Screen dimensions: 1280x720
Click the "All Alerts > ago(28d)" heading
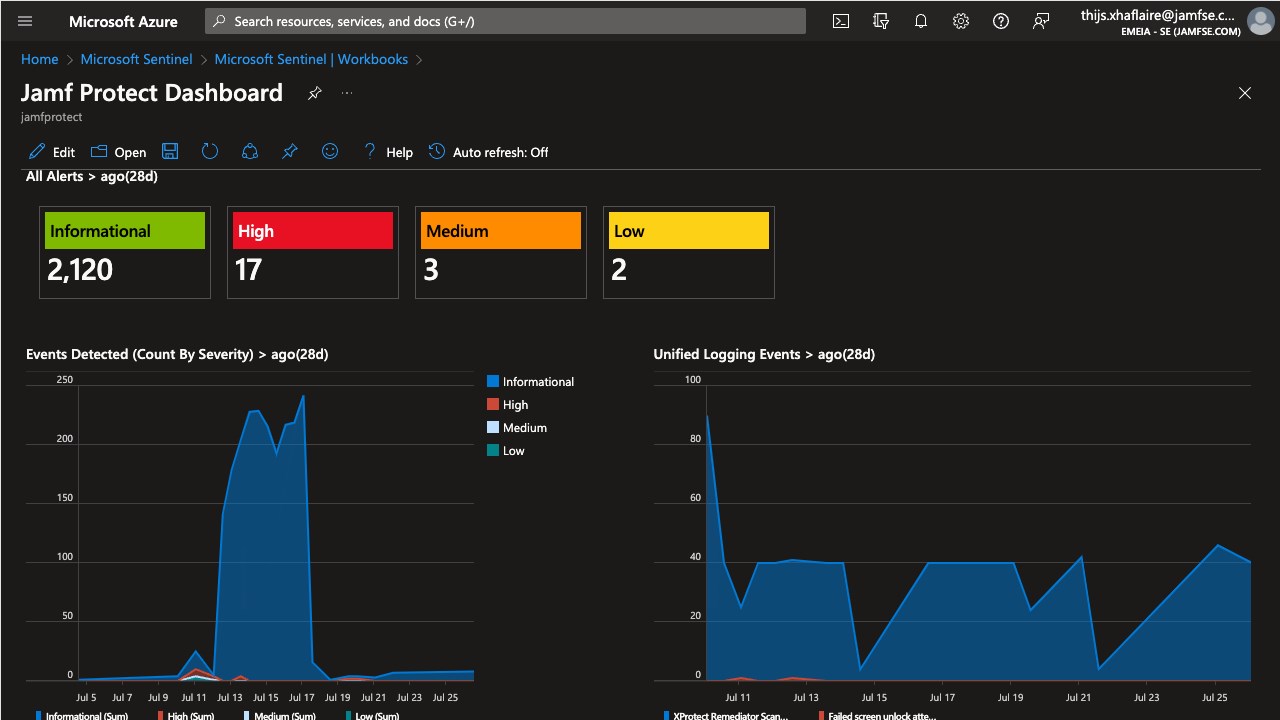pyautogui.click(x=92, y=177)
